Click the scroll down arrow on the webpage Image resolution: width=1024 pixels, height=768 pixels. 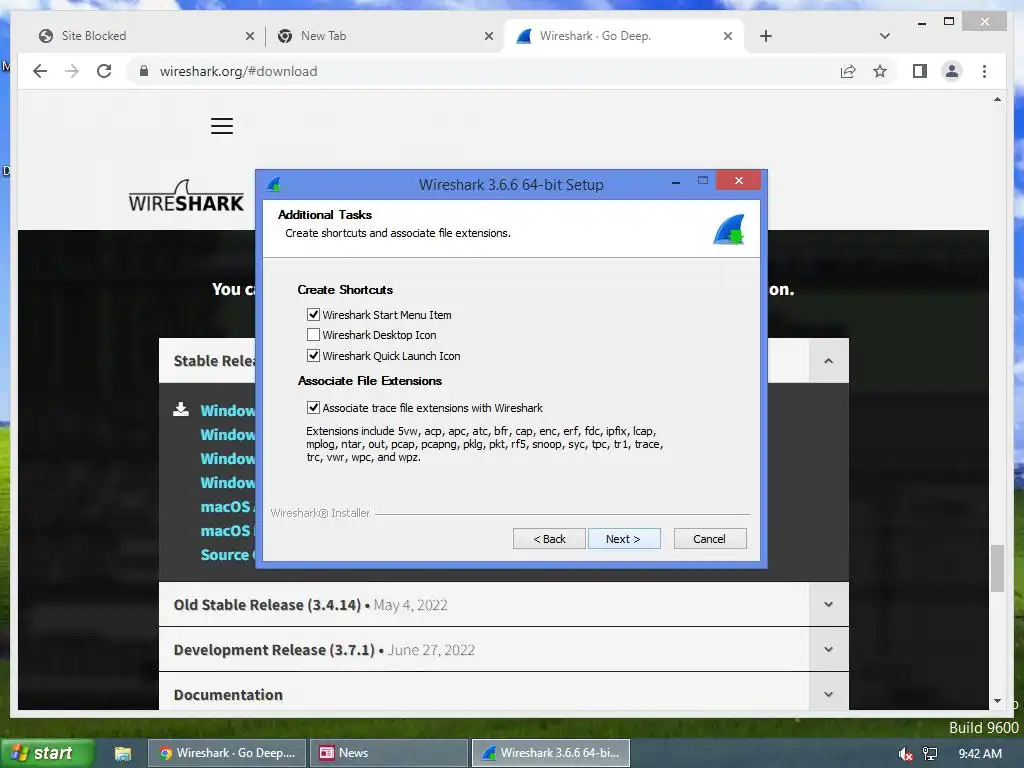pyautogui.click(x=997, y=701)
